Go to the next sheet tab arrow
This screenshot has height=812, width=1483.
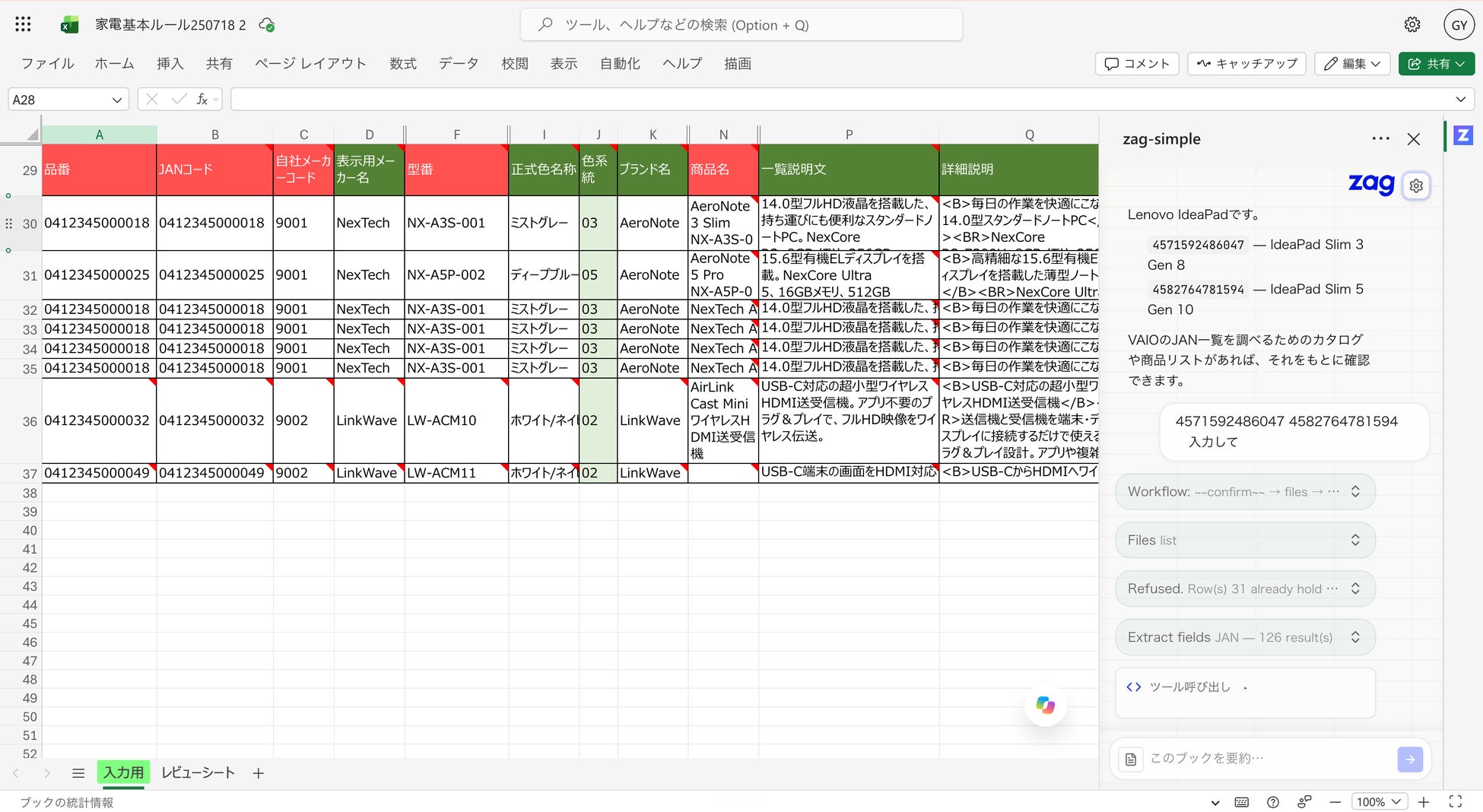47,773
